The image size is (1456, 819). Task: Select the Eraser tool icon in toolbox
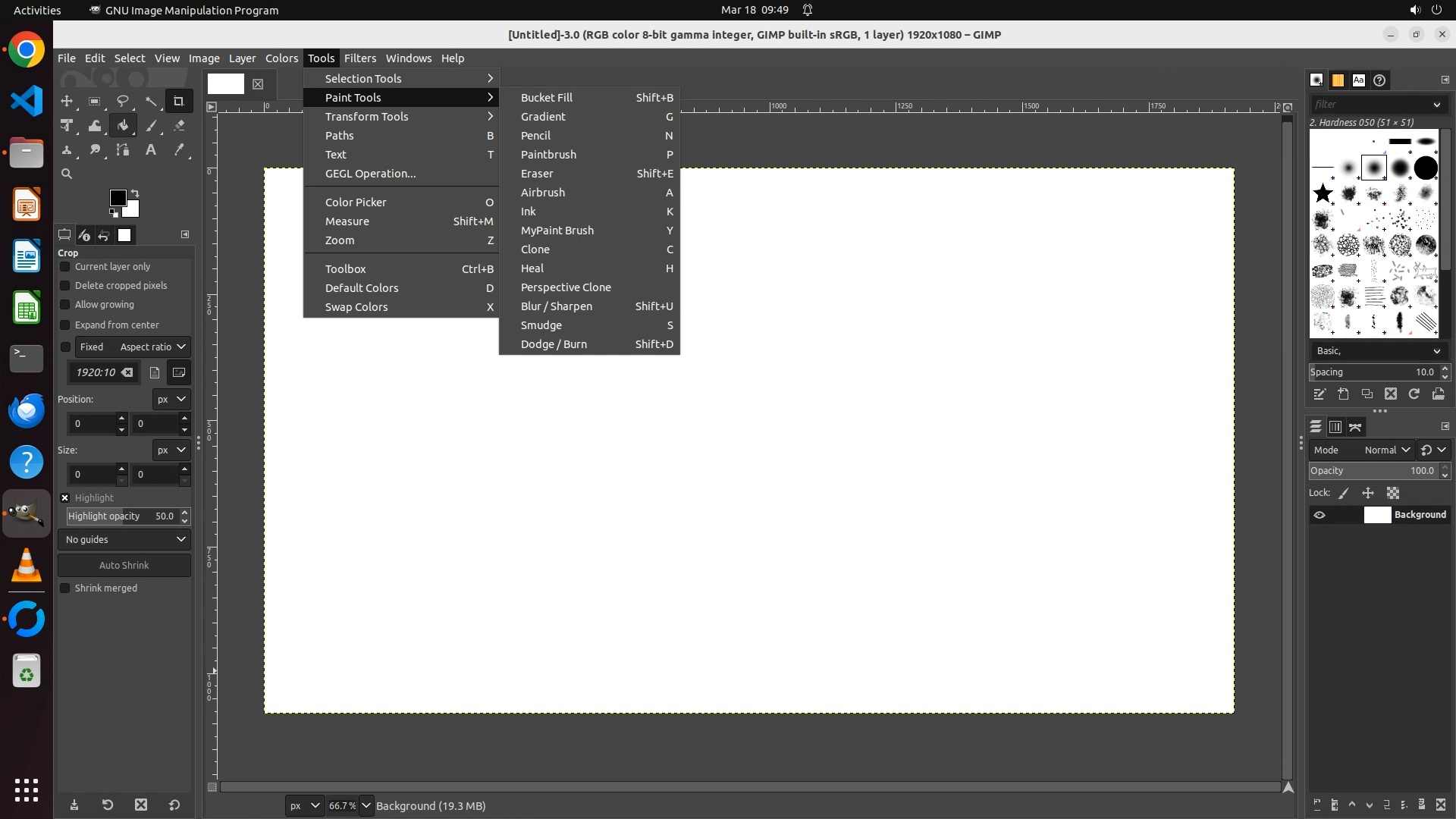pyautogui.click(x=179, y=126)
